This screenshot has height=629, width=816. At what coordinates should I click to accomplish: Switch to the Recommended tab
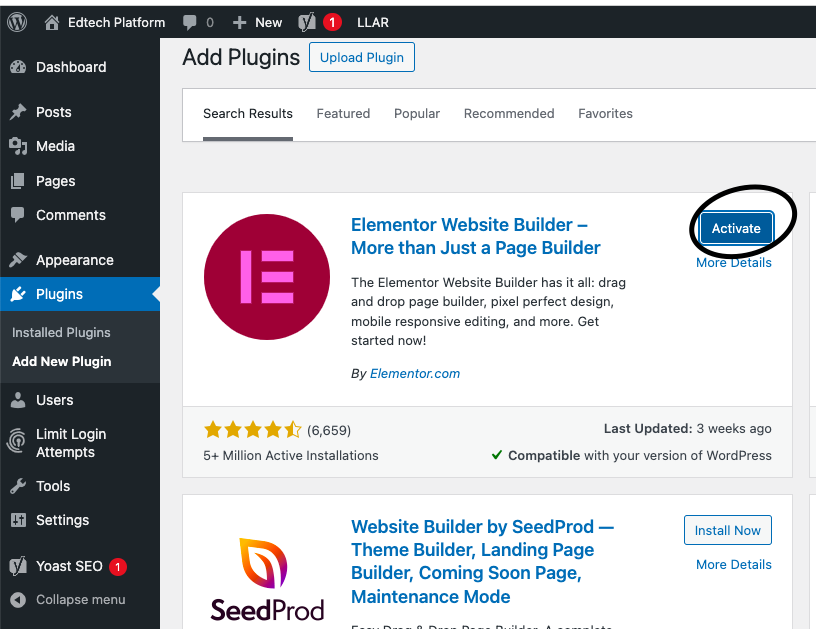[x=509, y=113]
